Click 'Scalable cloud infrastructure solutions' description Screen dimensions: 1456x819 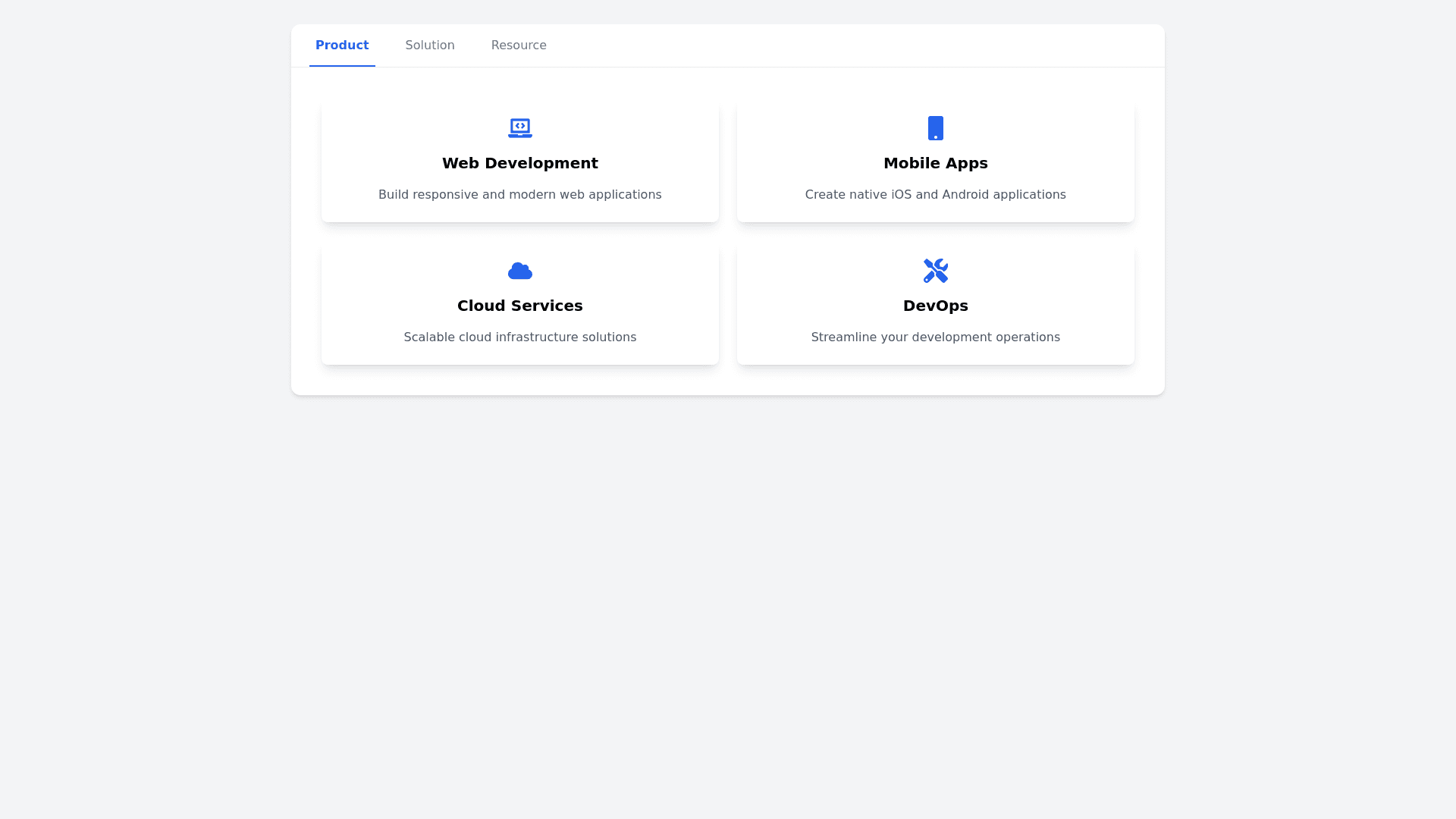tap(519, 337)
